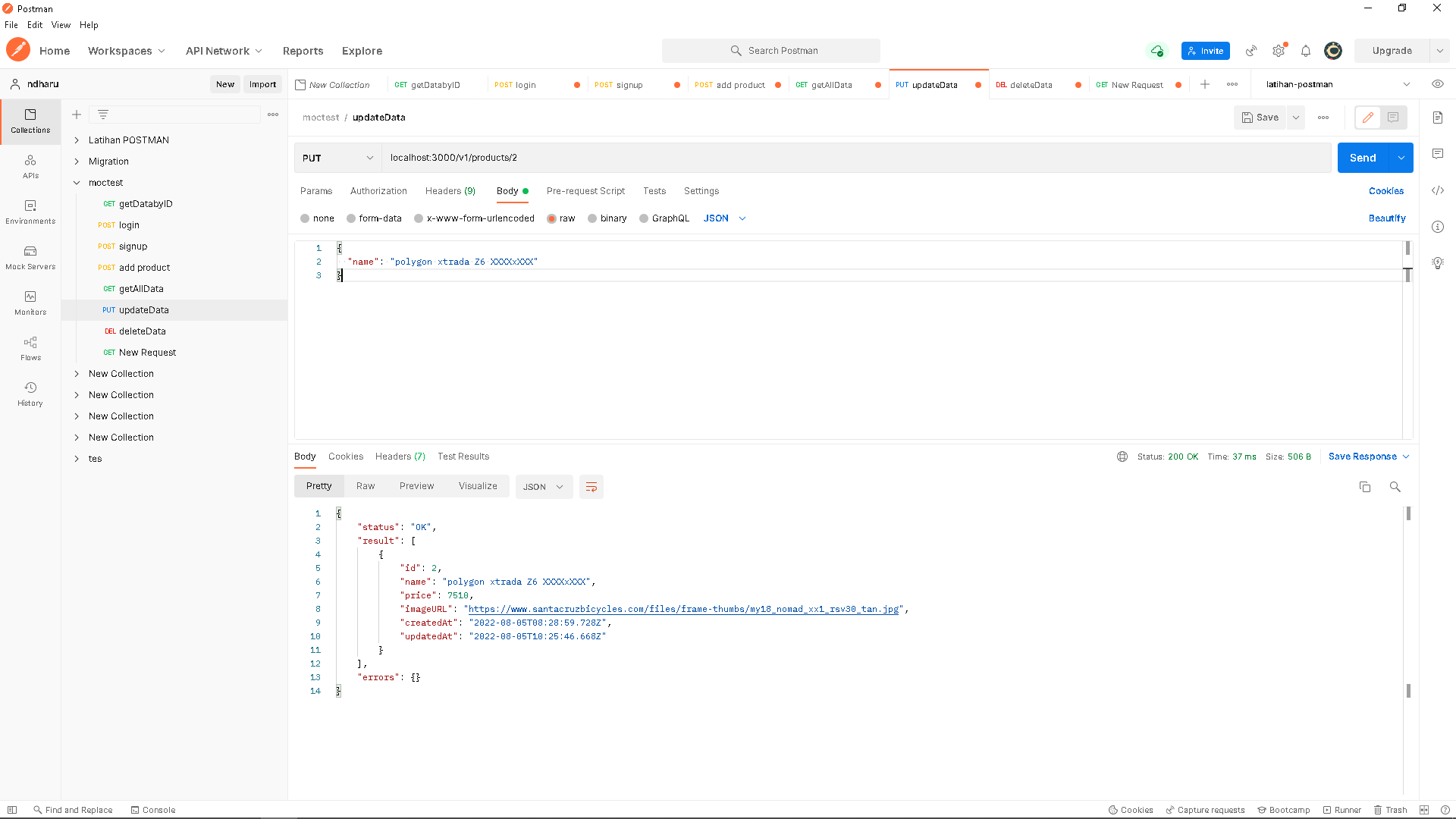The width and height of the screenshot is (1456, 819).
Task: Open the PUT method dropdown
Action: (x=337, y=158)
